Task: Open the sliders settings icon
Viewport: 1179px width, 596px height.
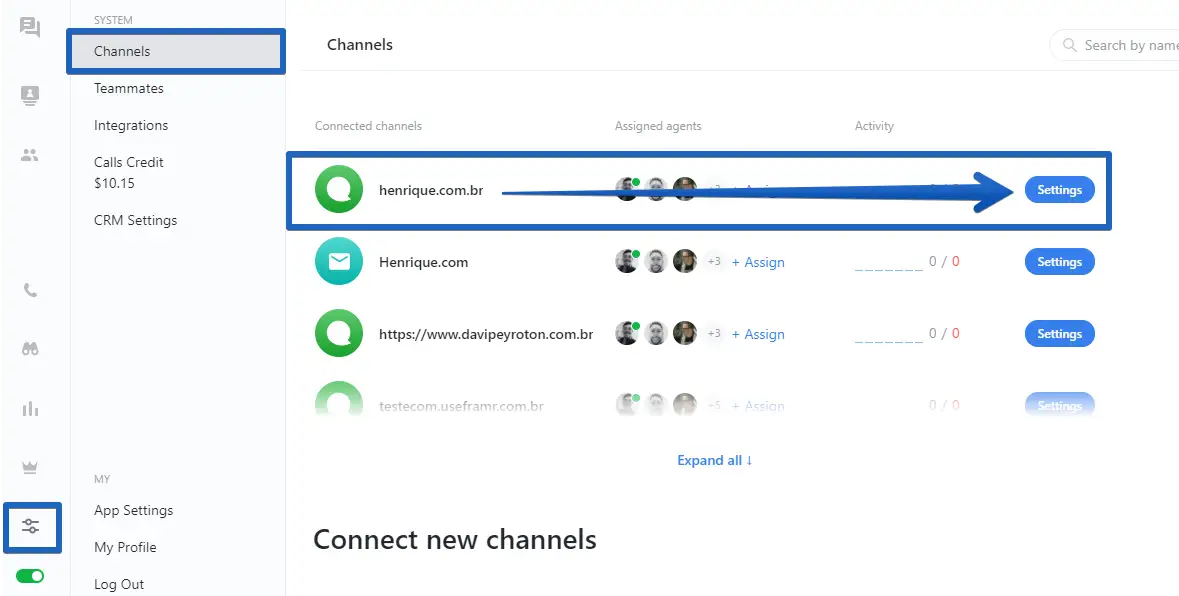Action: tap(31, 527)
